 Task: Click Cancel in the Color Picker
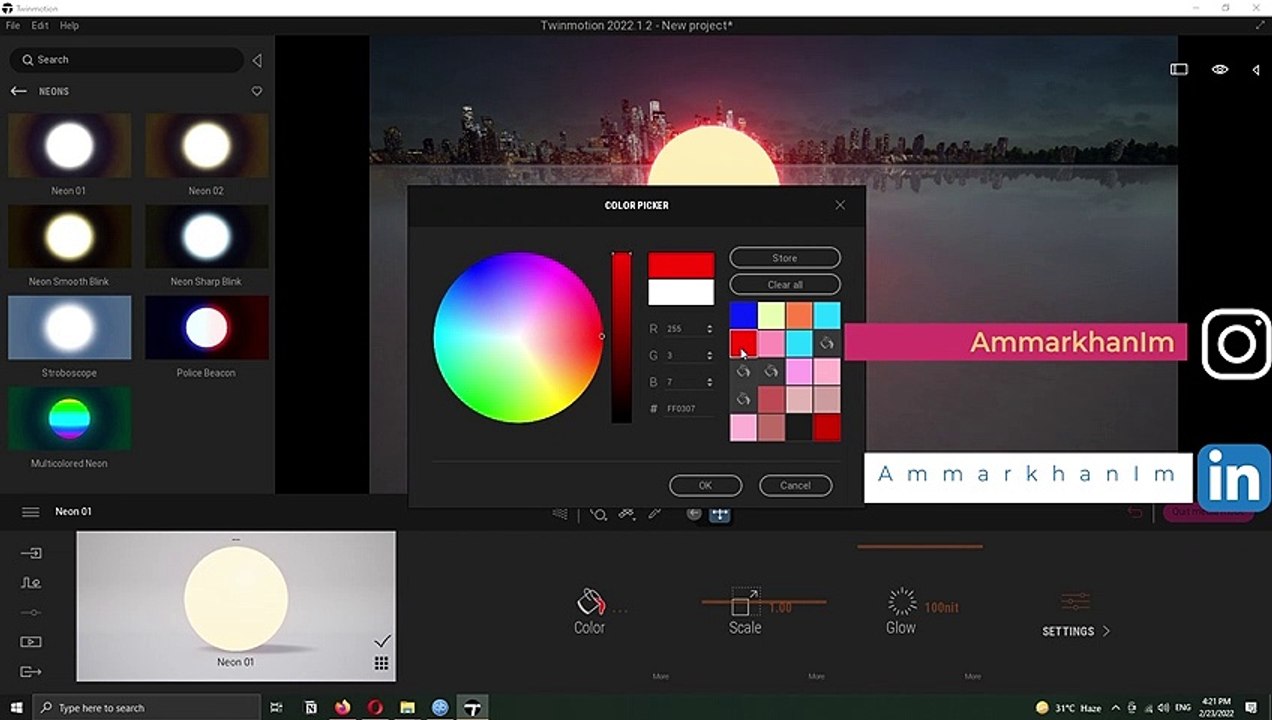click(x=795, y=485)
